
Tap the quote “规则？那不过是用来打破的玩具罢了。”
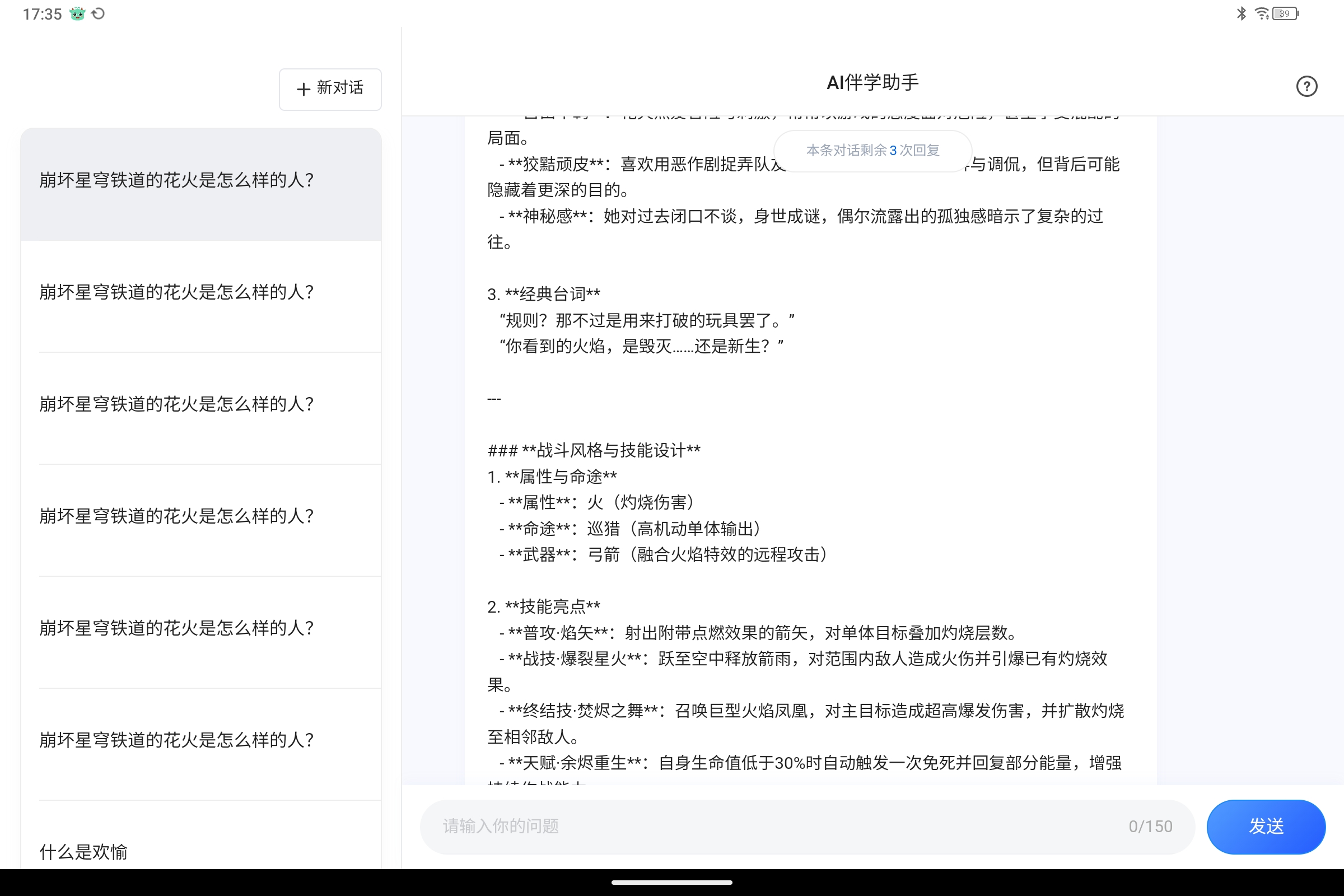(646, 320)
